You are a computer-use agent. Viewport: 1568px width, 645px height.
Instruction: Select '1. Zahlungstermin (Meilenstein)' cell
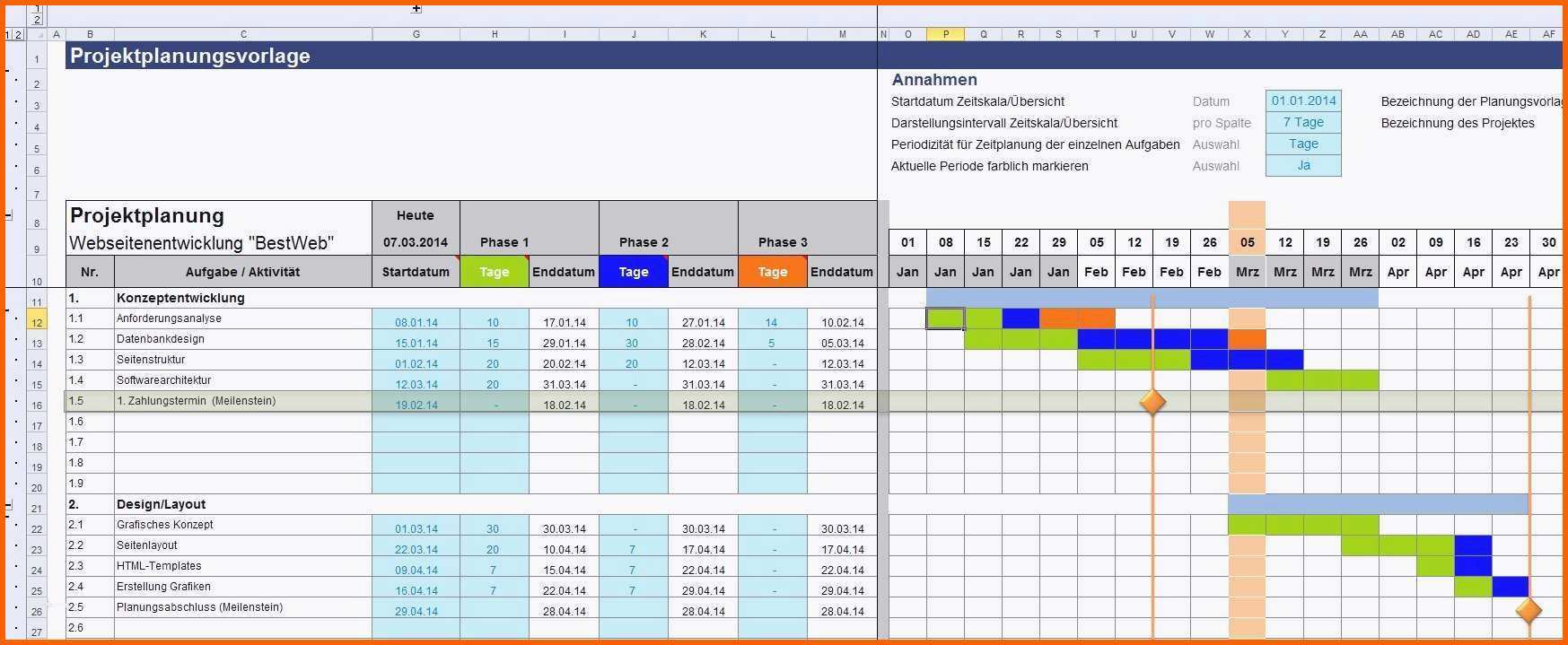(x=243, y=401)
